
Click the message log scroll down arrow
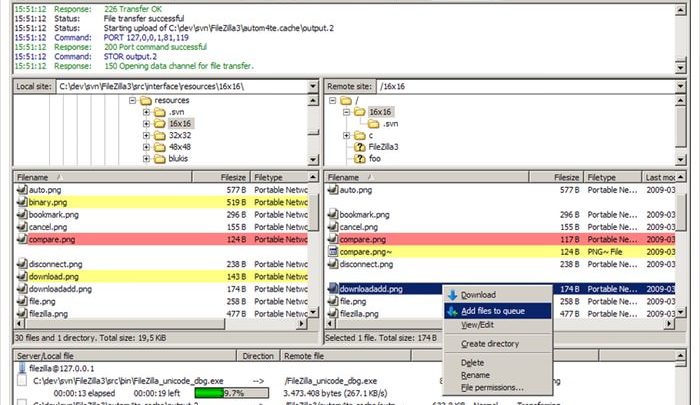point(680,68)
